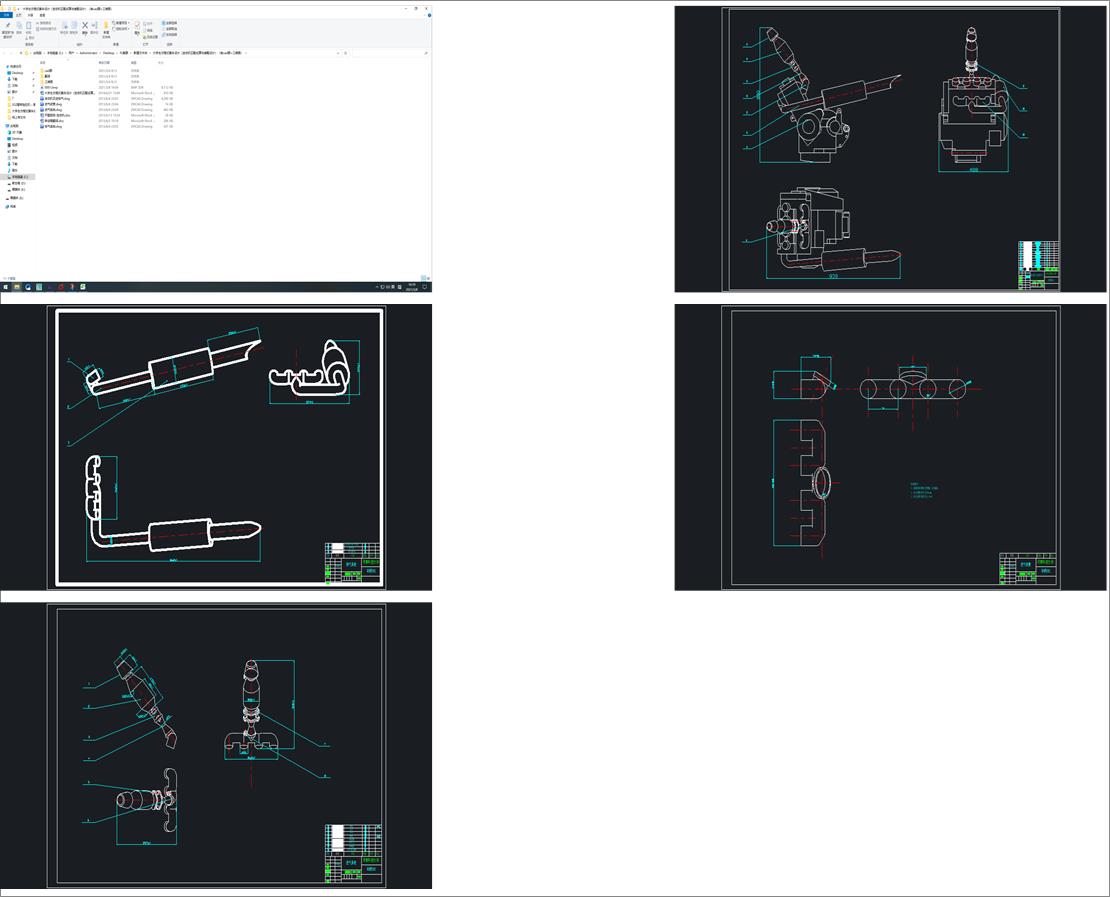This screenshot has width=1110, height=897.
Task: Sort by the Name column header
Action: pos(43,63)
